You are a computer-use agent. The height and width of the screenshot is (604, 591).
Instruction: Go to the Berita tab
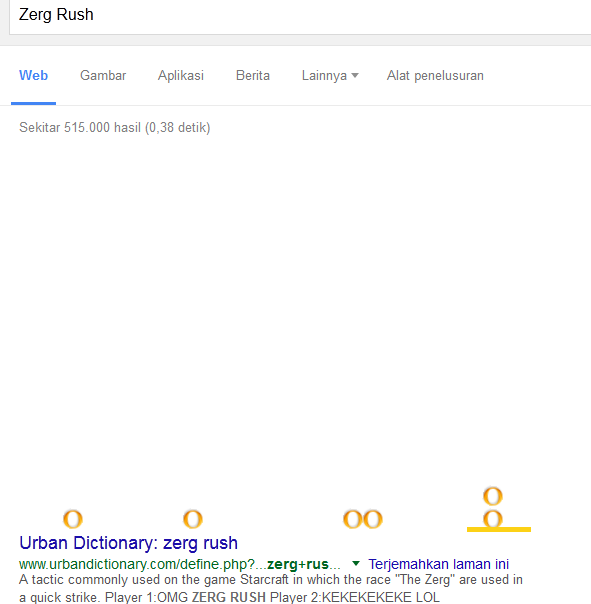[x=253, y=76]
